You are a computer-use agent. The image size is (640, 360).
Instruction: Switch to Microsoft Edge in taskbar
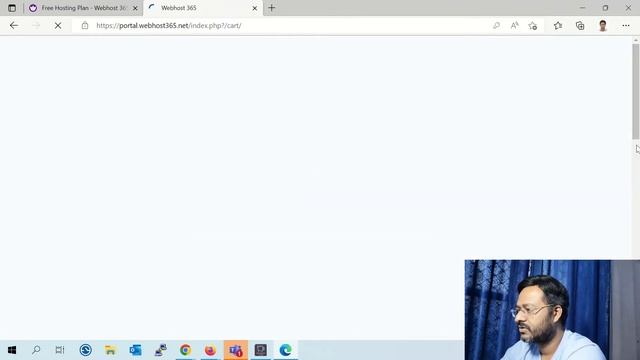(x=286, y=350)
